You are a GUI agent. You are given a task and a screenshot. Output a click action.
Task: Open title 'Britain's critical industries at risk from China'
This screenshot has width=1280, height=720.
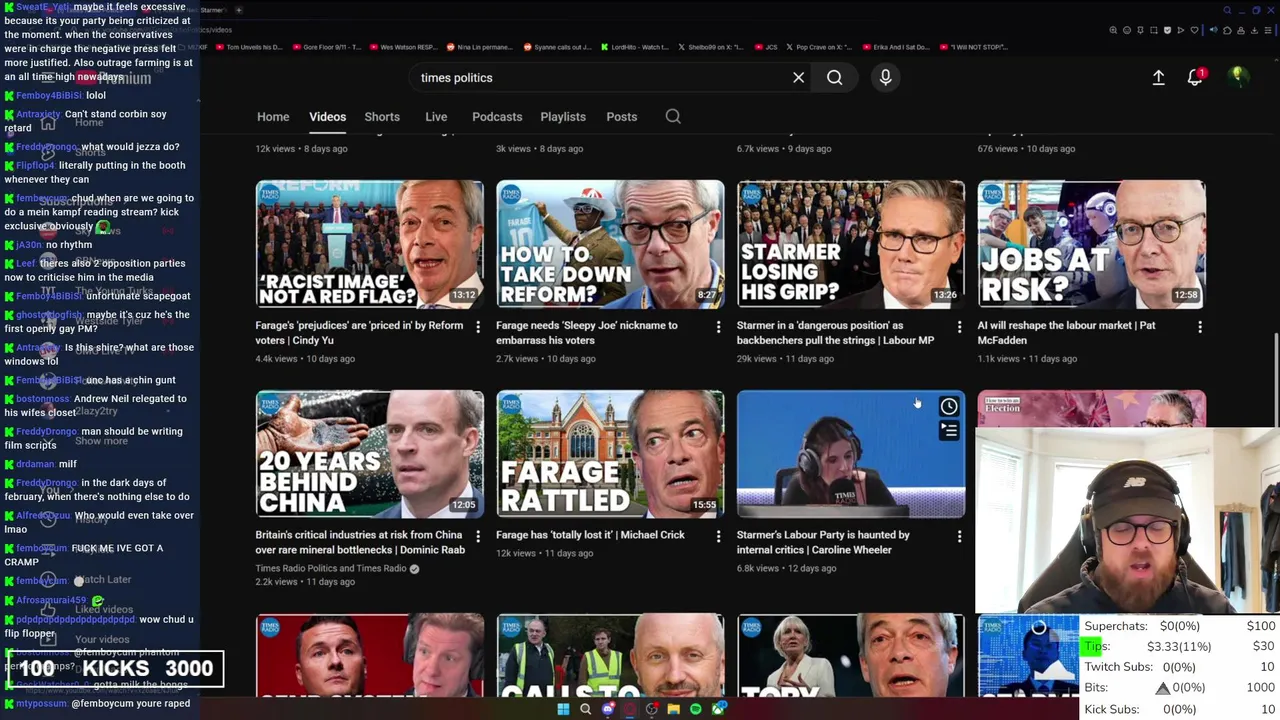pyautogui.click(x=359, y=542)
